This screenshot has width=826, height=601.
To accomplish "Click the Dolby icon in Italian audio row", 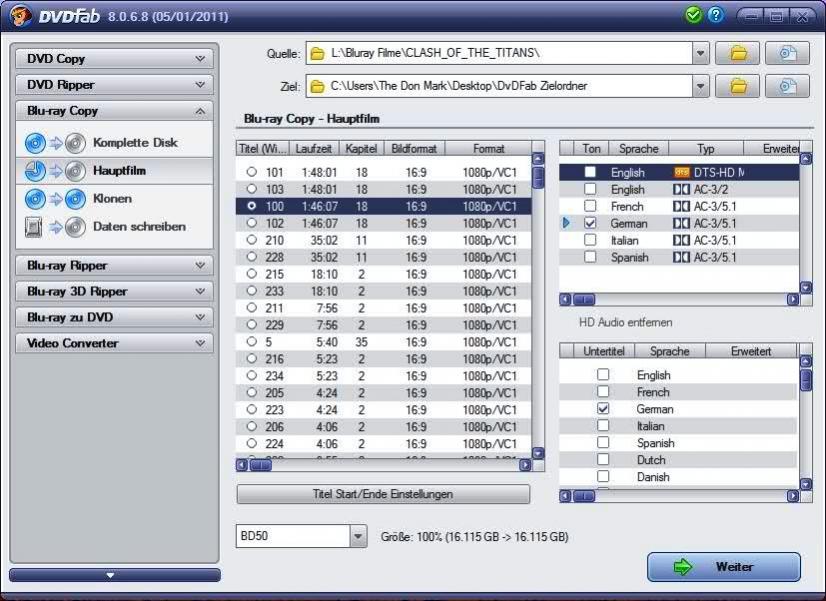I will [x=681, y=240].
